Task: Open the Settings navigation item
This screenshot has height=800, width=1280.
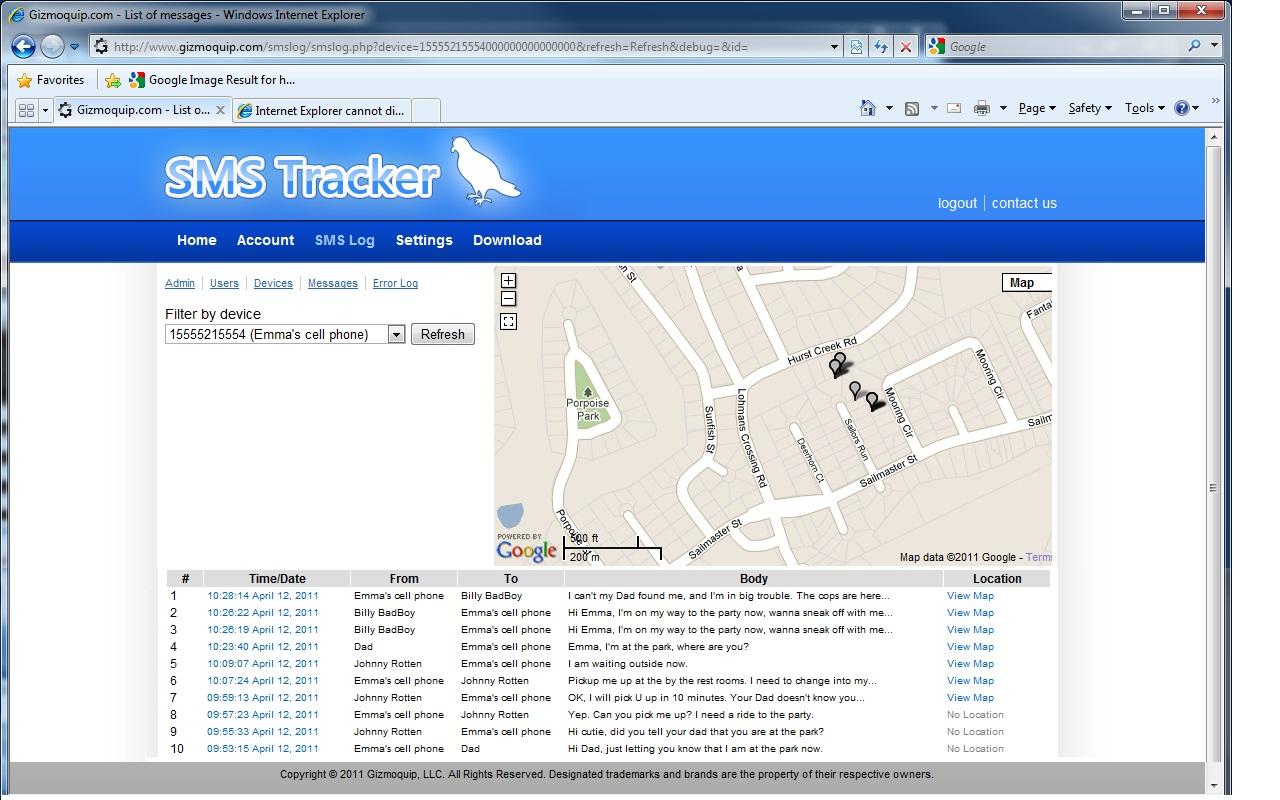Action: coord(424,240)
